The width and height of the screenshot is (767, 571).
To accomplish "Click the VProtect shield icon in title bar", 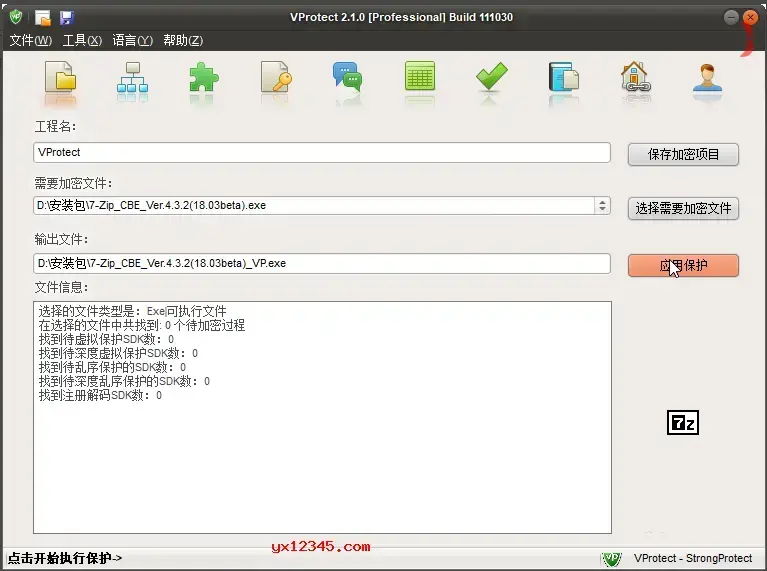I will (16, 17).
